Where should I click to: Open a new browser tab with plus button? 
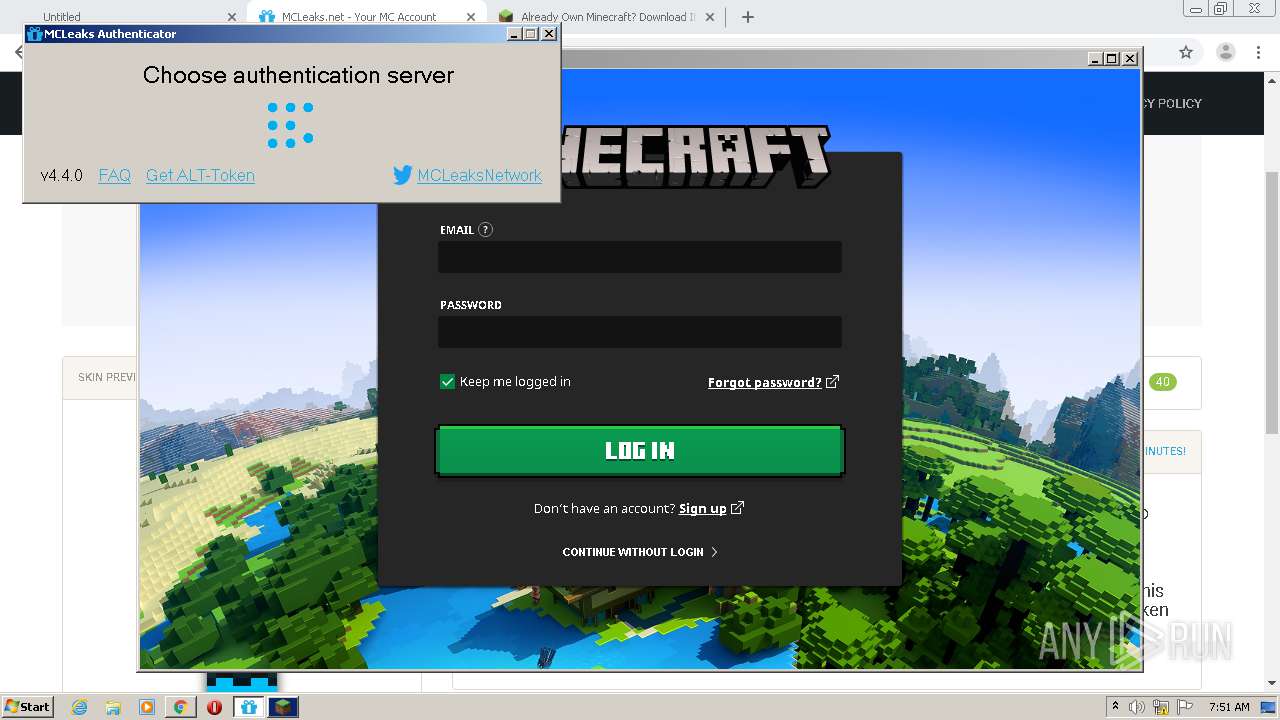point(747,17)
